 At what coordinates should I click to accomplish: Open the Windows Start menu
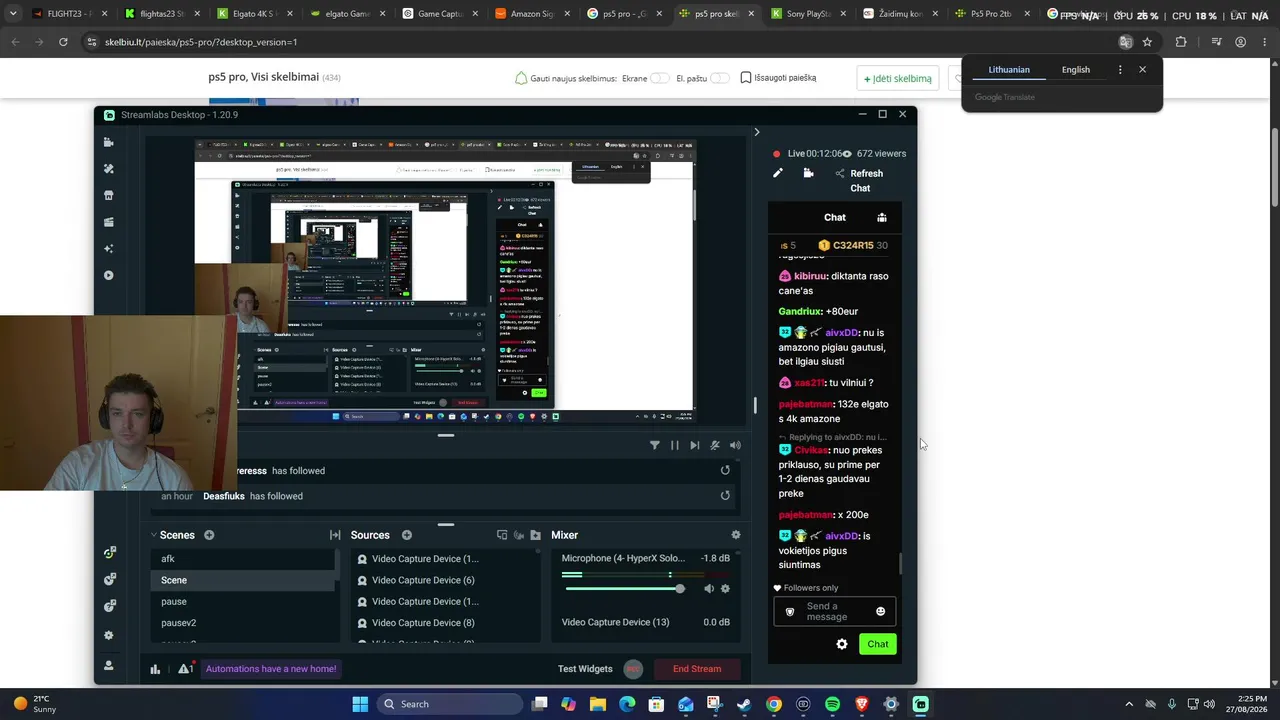pyautogui.click(x=360, y=704)
